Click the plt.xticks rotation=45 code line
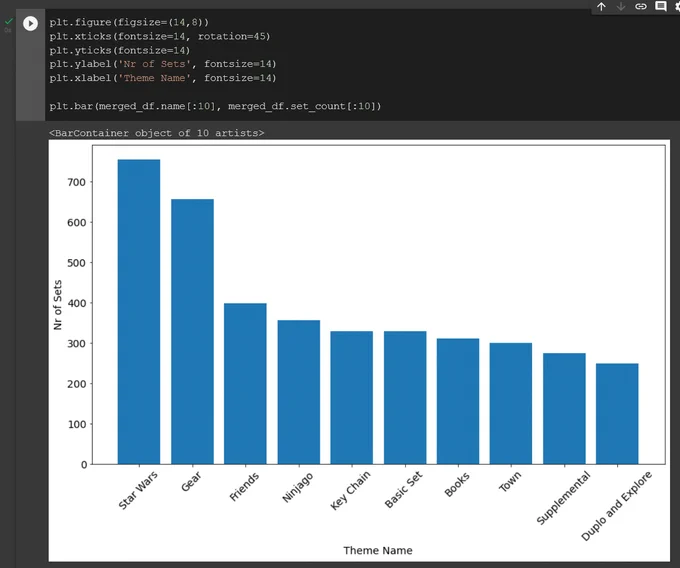 [x=160, y=36]
